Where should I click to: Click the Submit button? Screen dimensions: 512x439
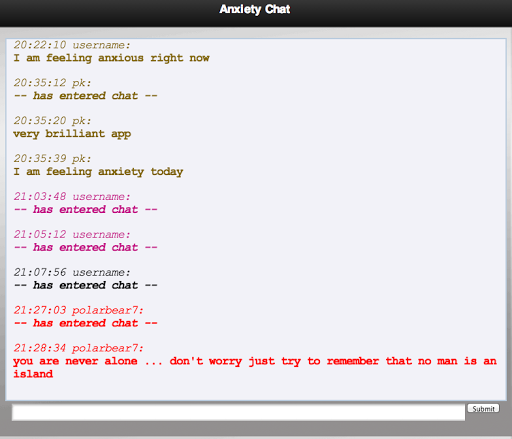click(x=483, y=408)
